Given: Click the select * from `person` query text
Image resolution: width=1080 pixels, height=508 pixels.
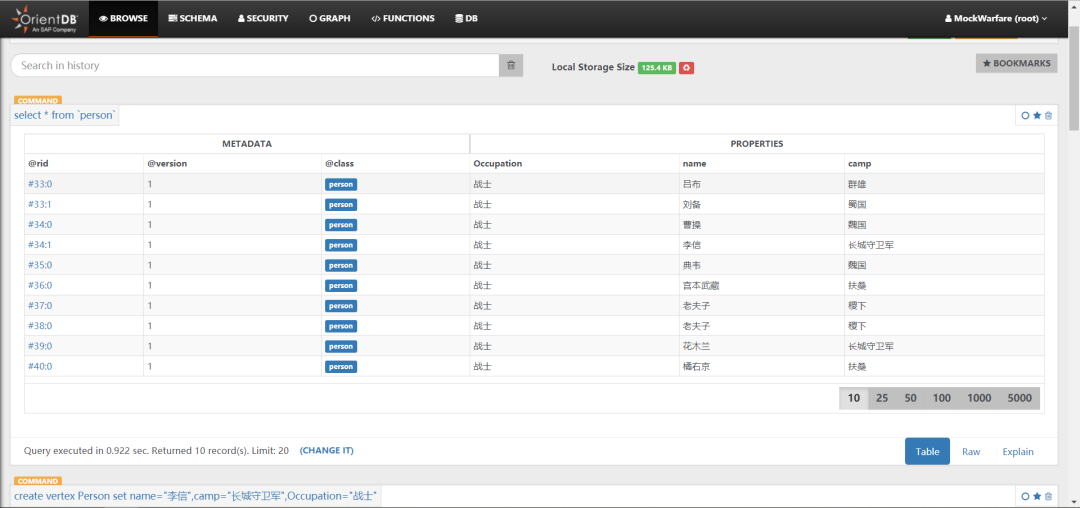Looking at the screenshot, I should point(65,115).
